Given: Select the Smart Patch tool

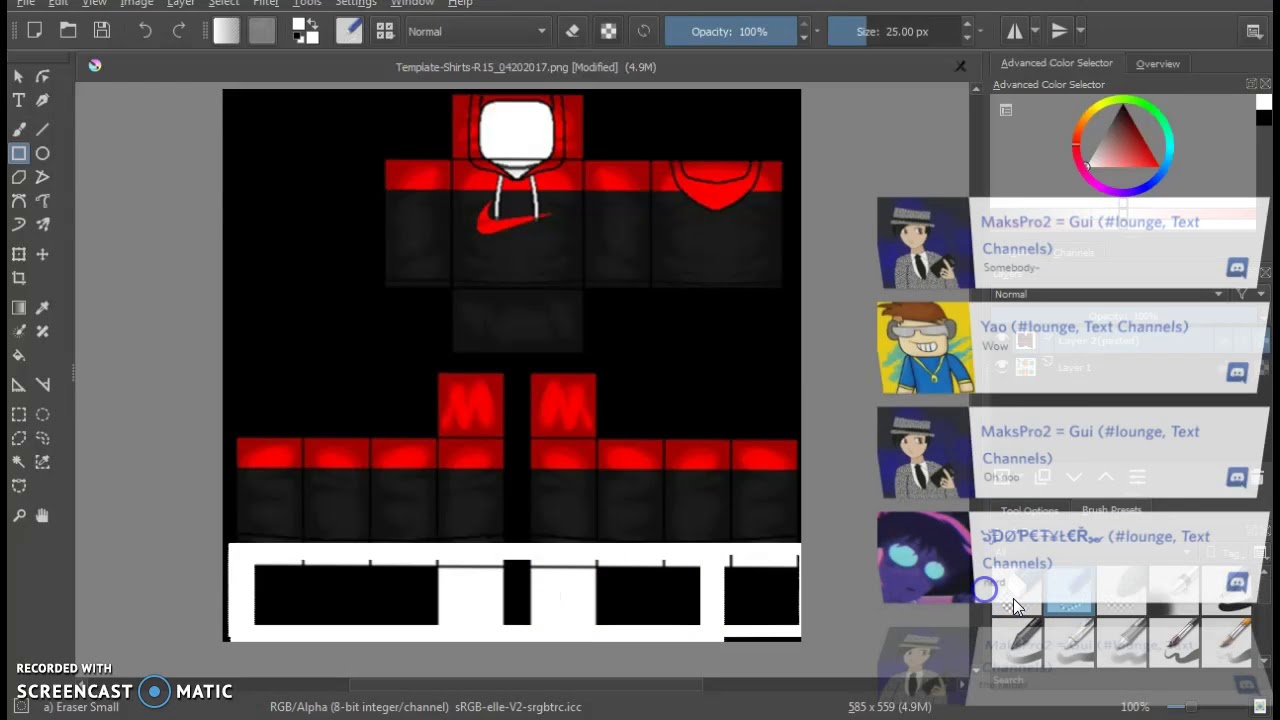Looking at the screenshot, I should (x=43, y=331).
